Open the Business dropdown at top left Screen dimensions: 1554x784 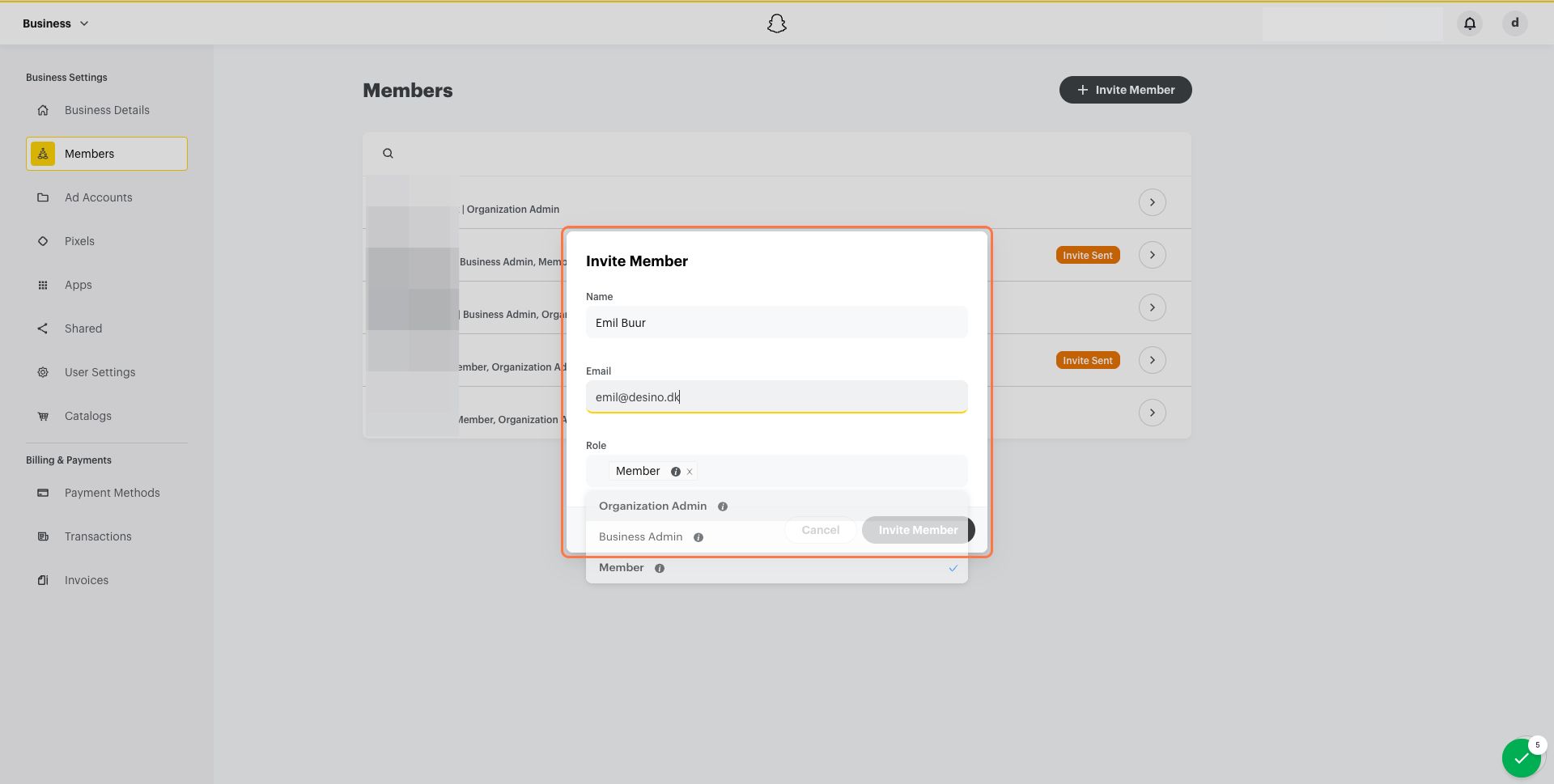[x=56, y=23]
